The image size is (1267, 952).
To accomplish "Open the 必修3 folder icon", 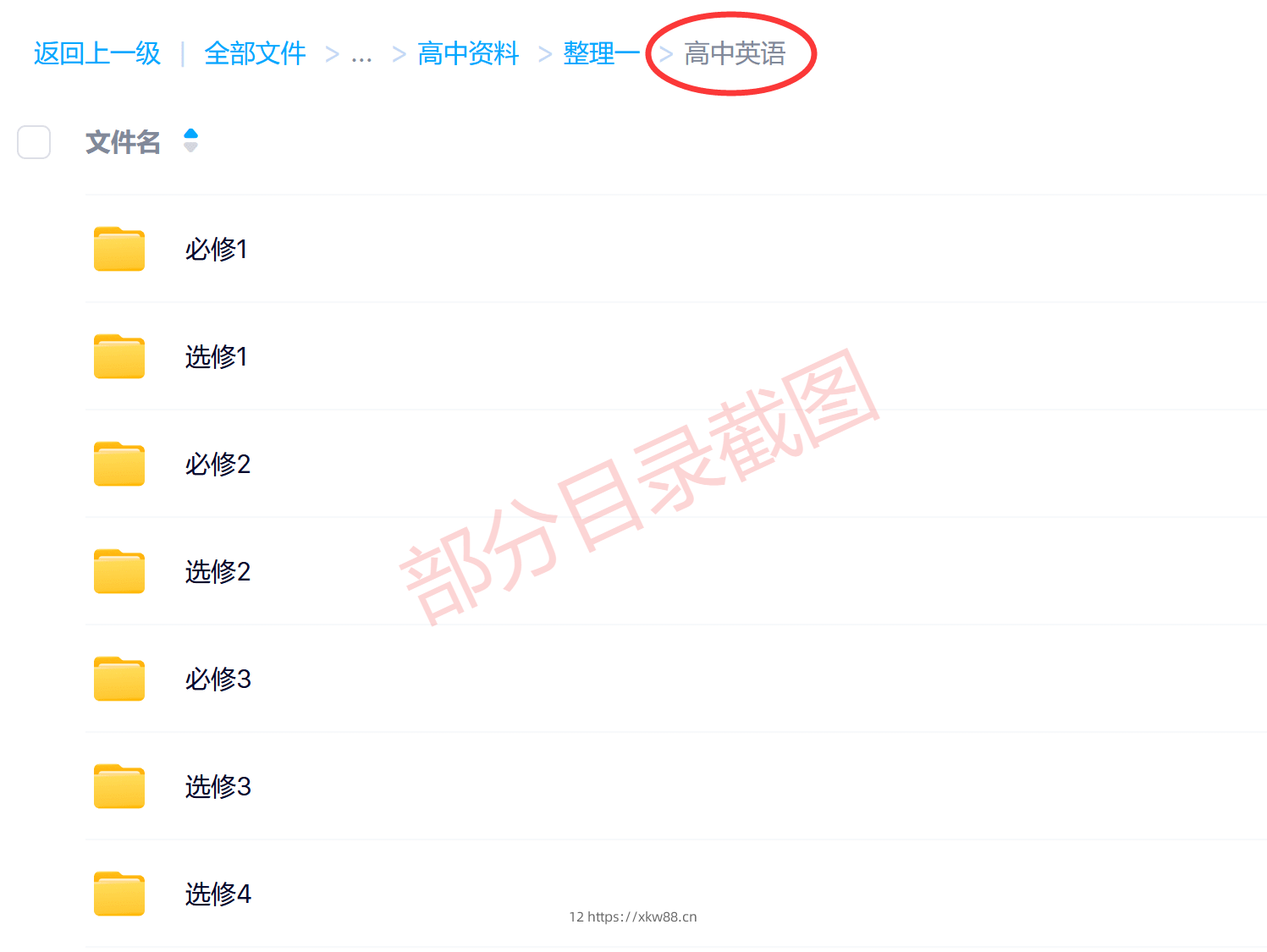I will 119,679.
